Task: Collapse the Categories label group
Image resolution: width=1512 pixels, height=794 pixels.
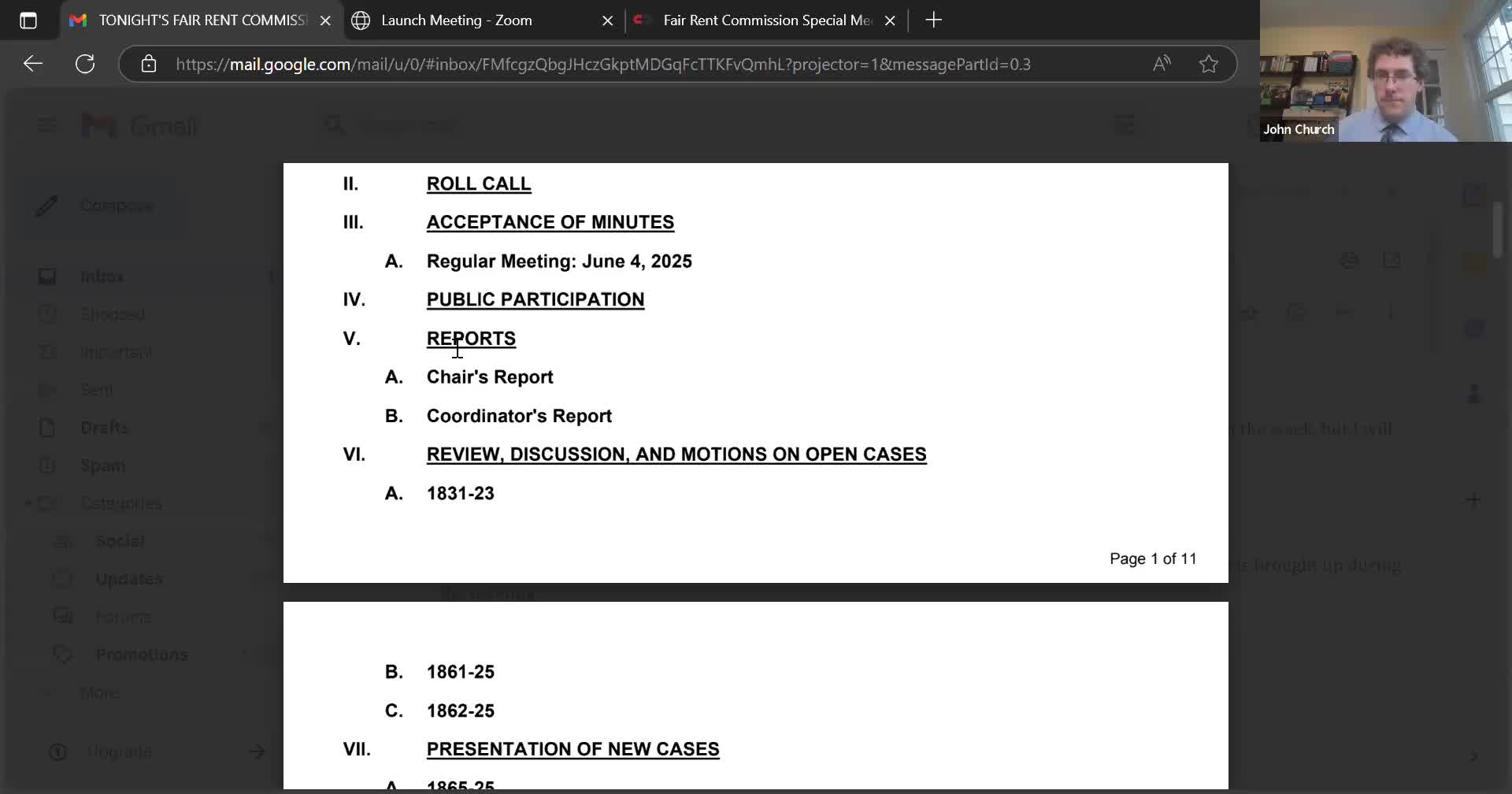Action: 28,503
